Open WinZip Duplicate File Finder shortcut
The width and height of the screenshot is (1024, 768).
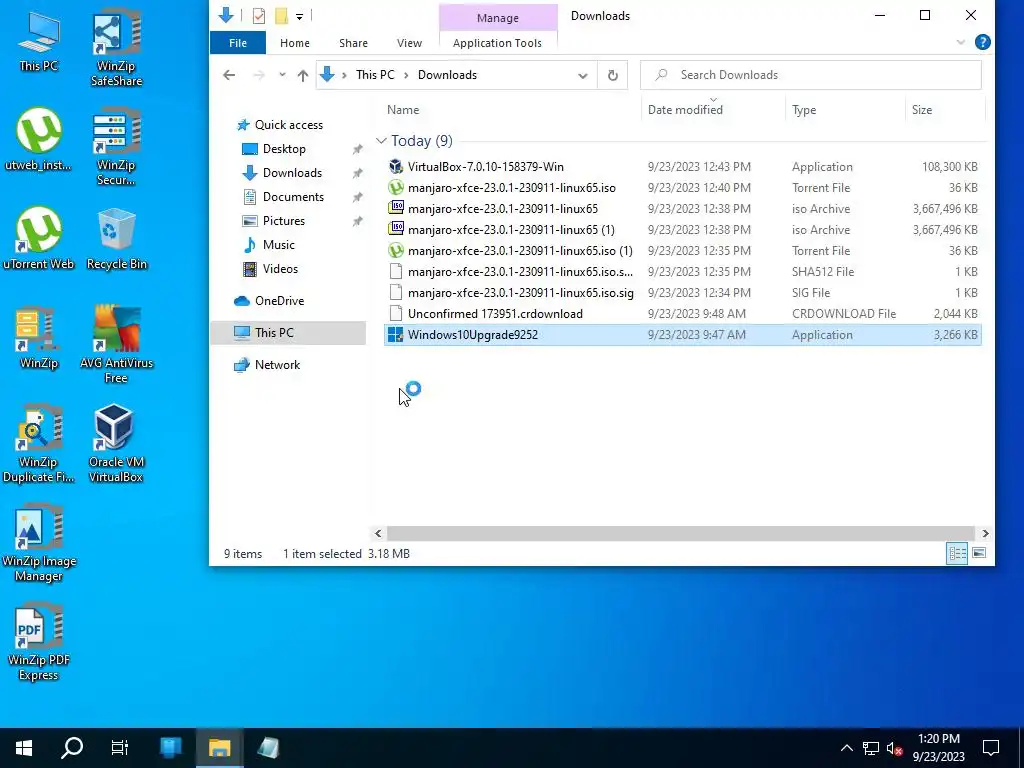point(39,443)
